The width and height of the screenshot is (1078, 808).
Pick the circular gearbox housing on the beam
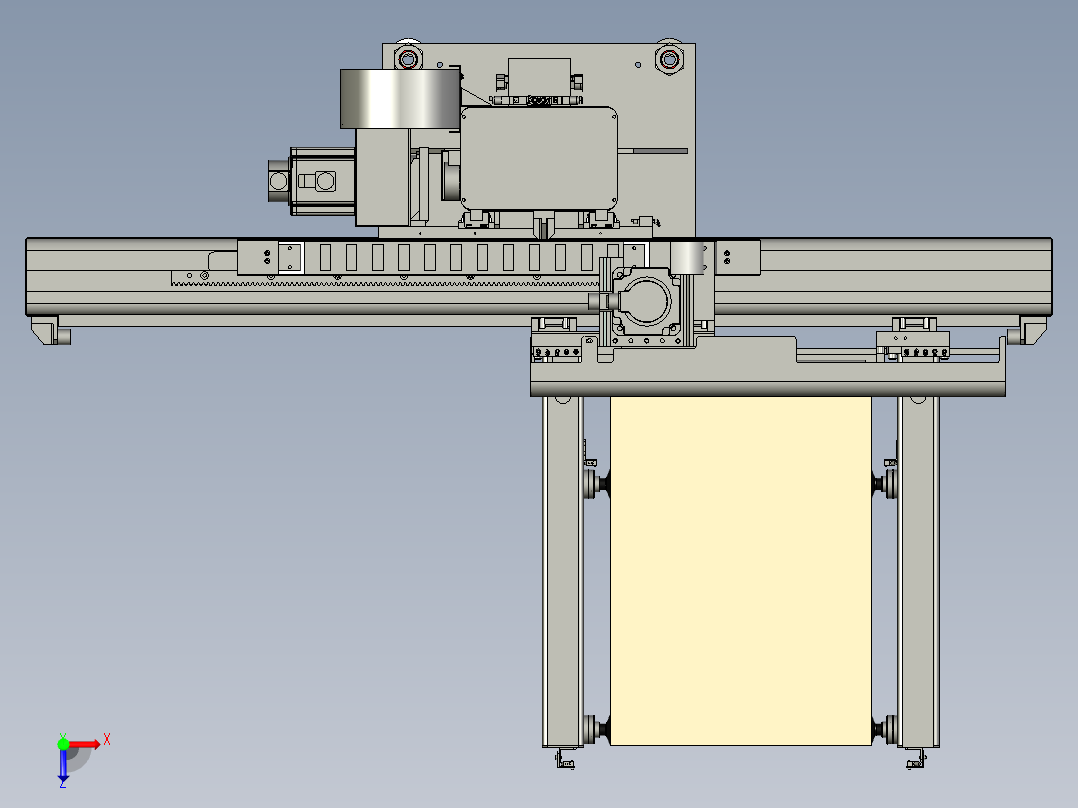click(x=645, y=302)
